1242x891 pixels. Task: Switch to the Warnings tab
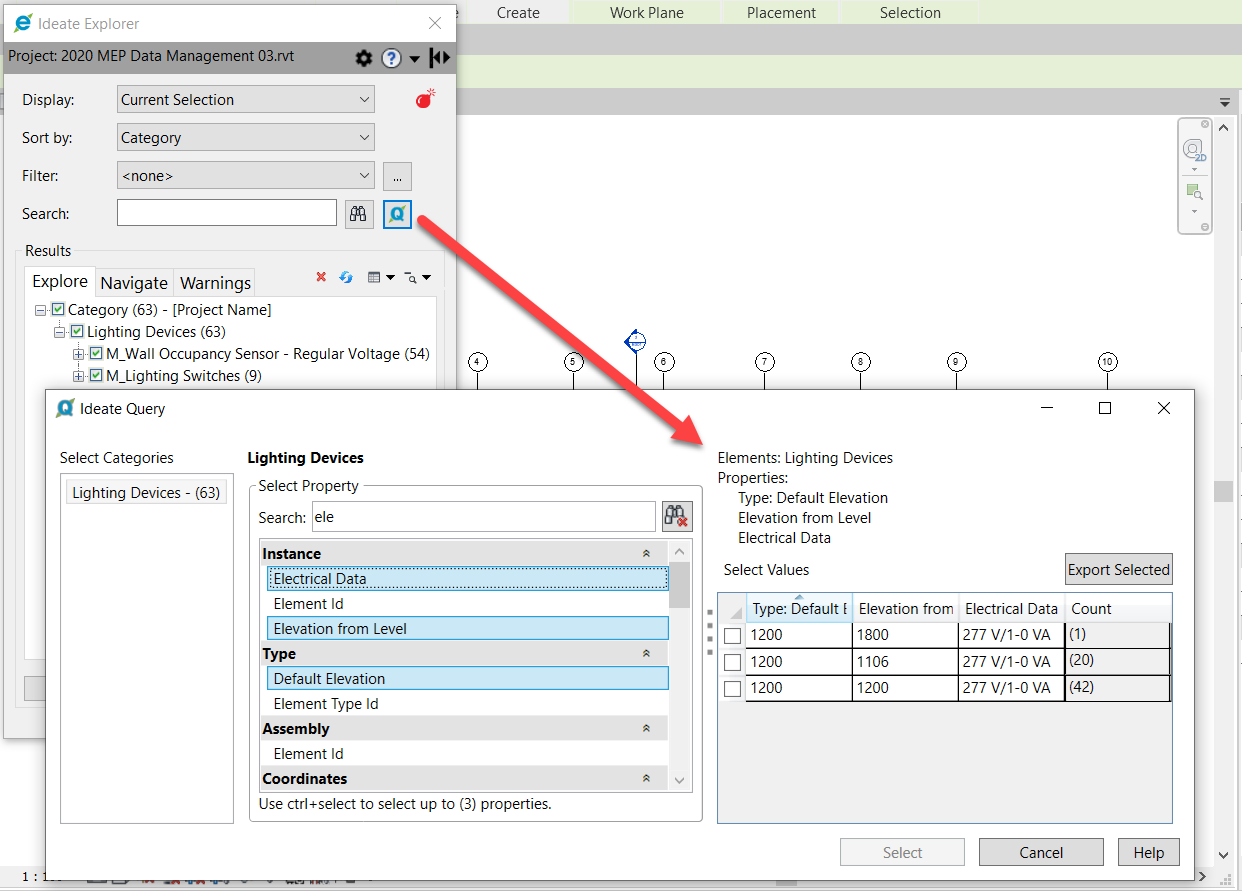pyautogui.click(x=215, y=283)
